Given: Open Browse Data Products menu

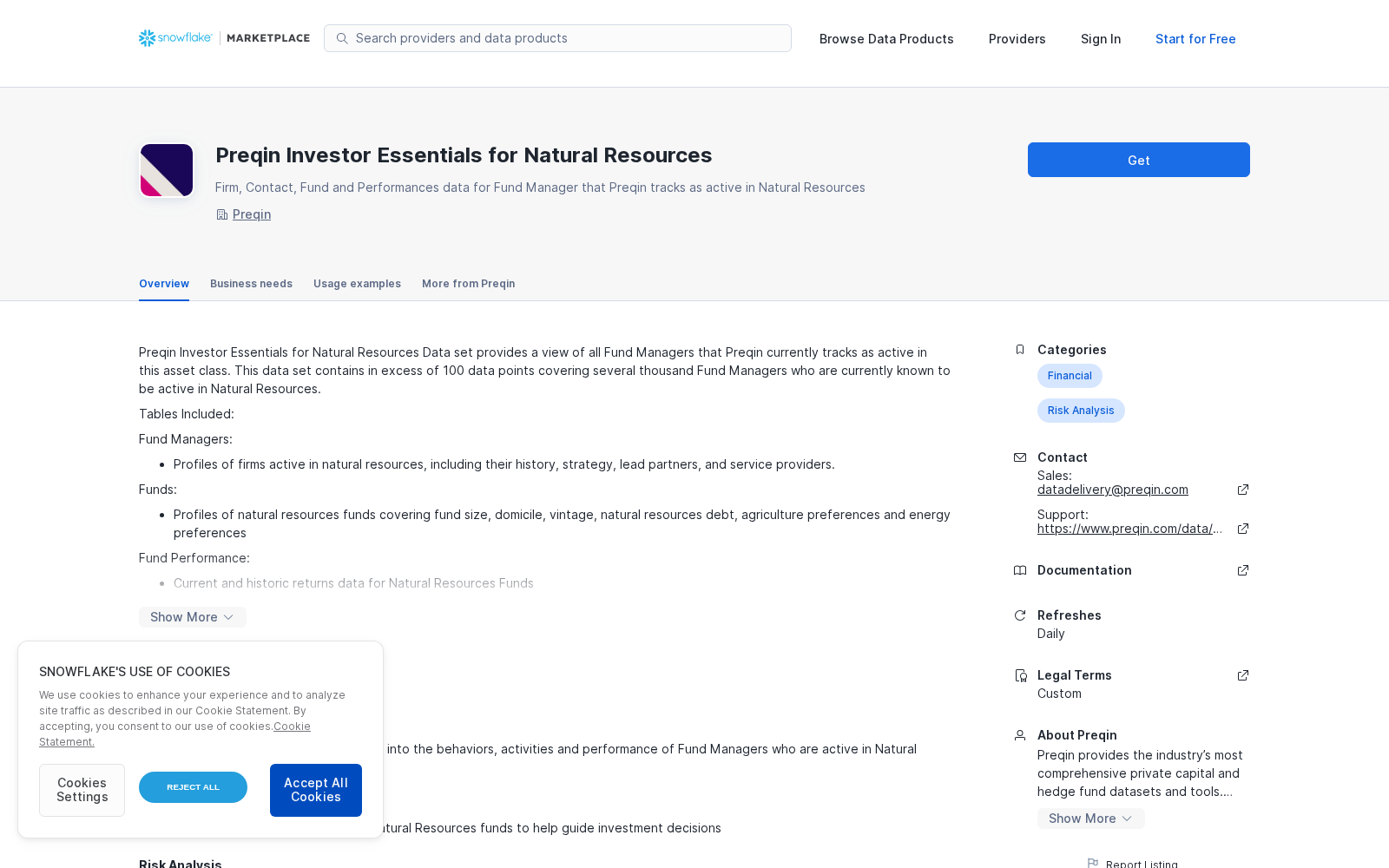Looking at the screenshot, I should (886, 39).
